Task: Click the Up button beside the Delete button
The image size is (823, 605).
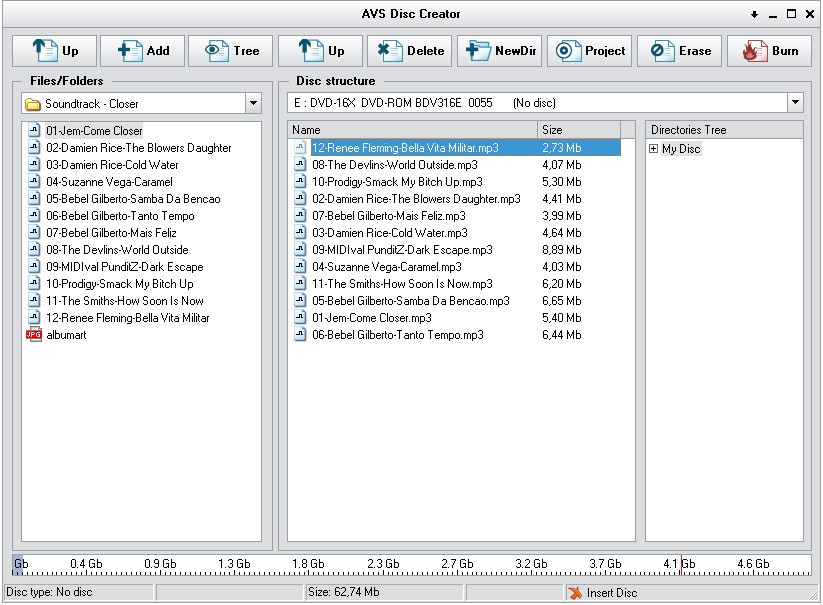Action: tap(321, 51)
